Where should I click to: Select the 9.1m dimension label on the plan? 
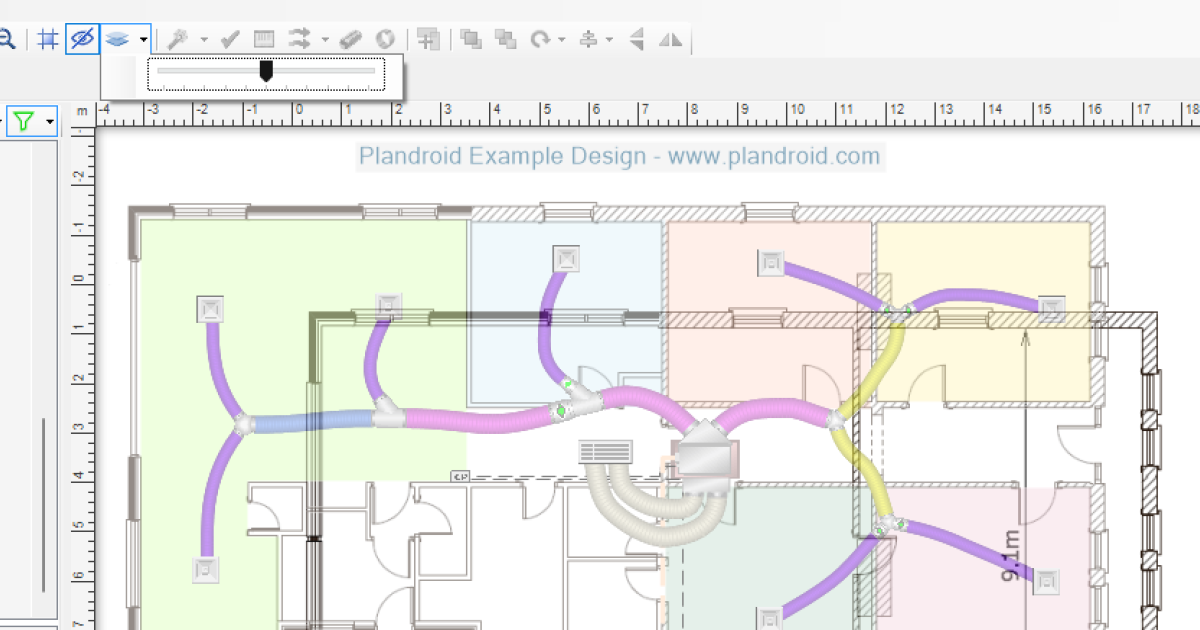(1009, 556)
